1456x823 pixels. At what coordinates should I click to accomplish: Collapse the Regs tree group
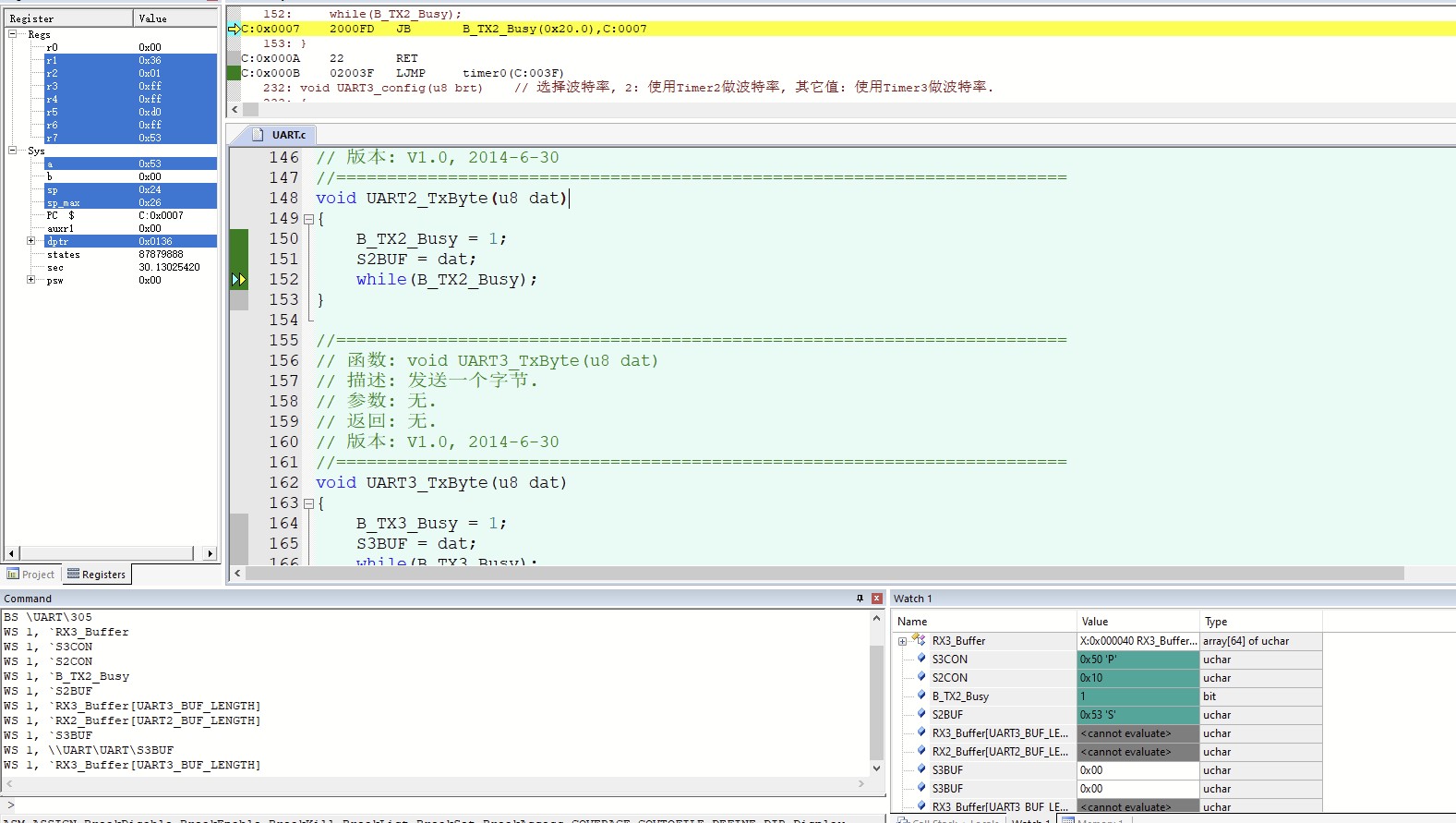pyautogui.click(x=13, y=34)
